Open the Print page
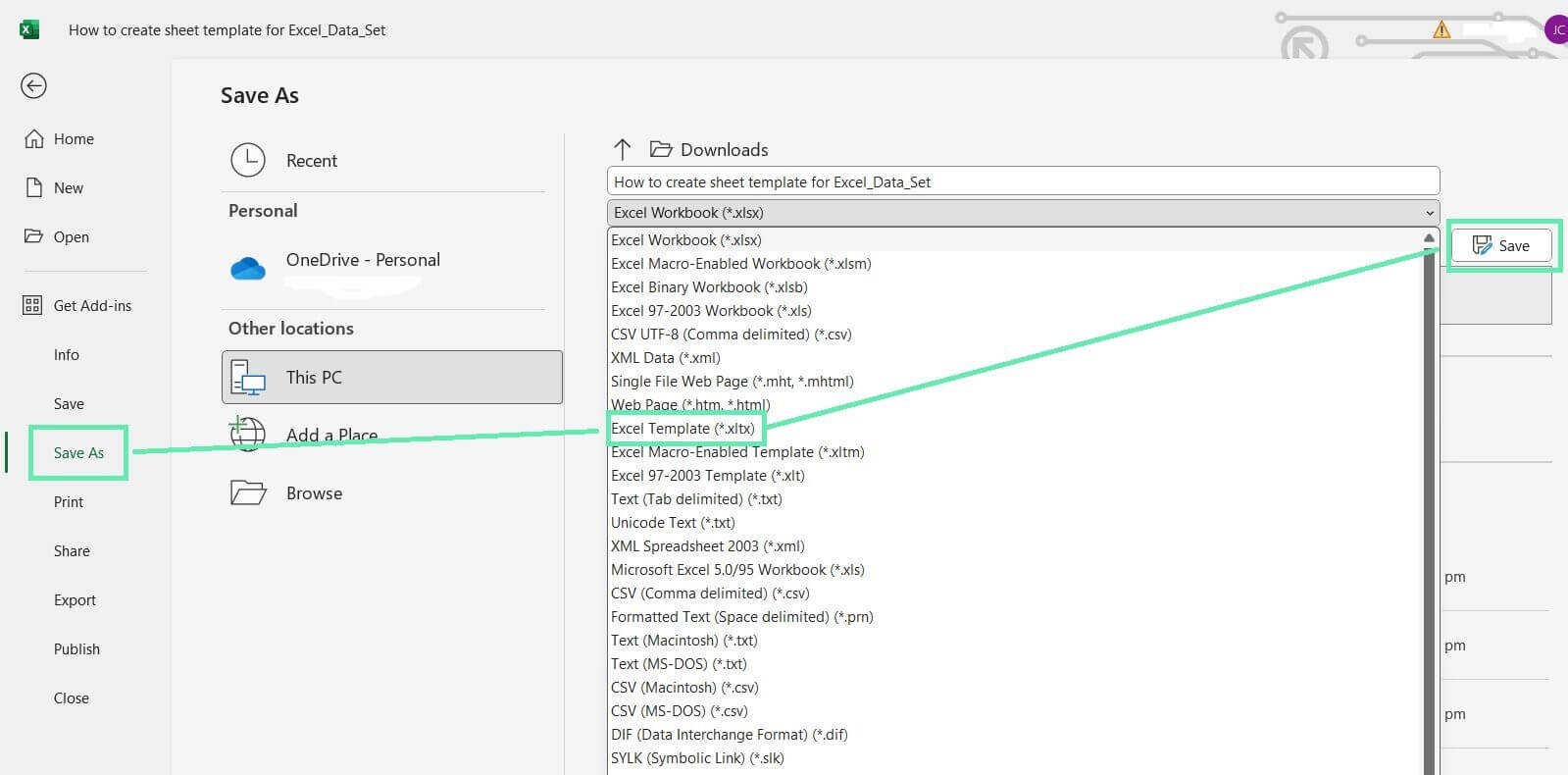This screenshot has height=775, width=1568. coord(69,502)
